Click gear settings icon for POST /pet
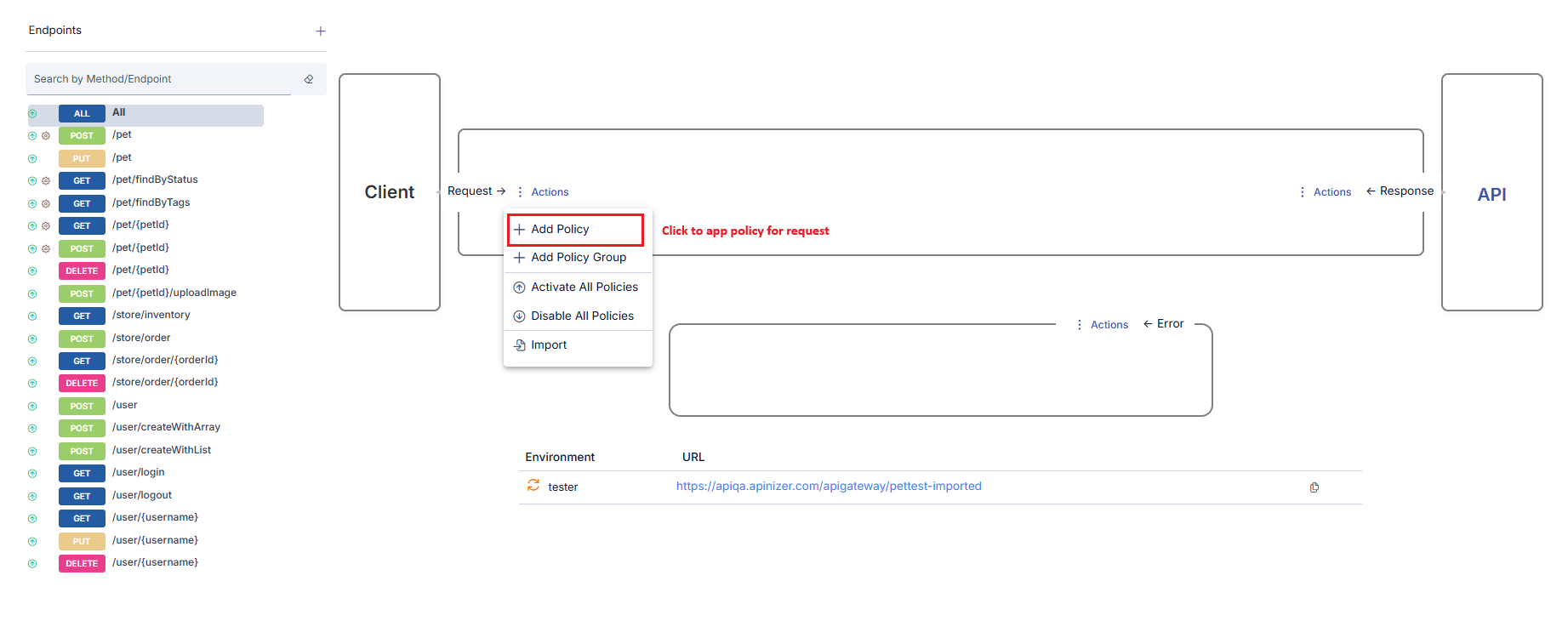Image resolution: width=1568 pixels, height=638 pixels. (46, 136)
